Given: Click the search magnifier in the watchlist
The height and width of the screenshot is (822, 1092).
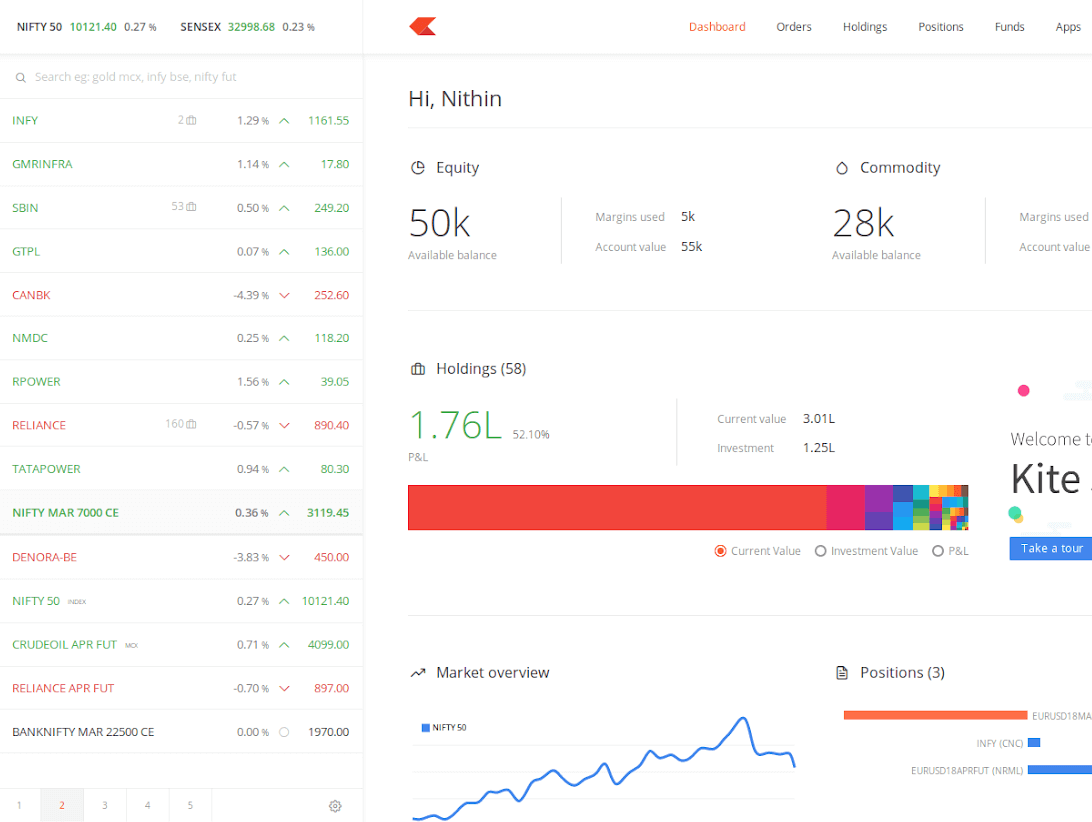Looking at the screenshot, I should pyautogui.click(x=20, y=76).
